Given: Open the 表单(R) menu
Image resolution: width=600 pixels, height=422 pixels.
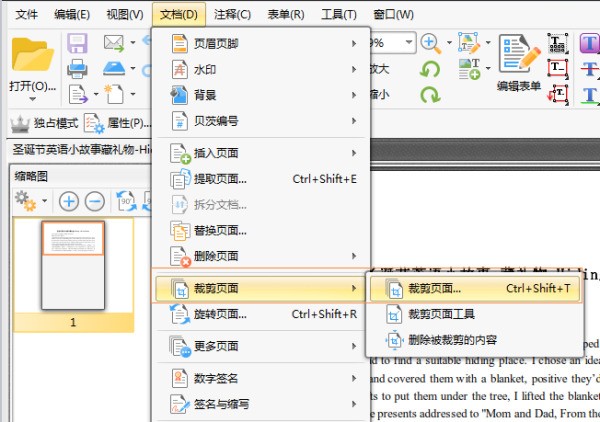Looking at the screenshot, I should tap(286, 15).
